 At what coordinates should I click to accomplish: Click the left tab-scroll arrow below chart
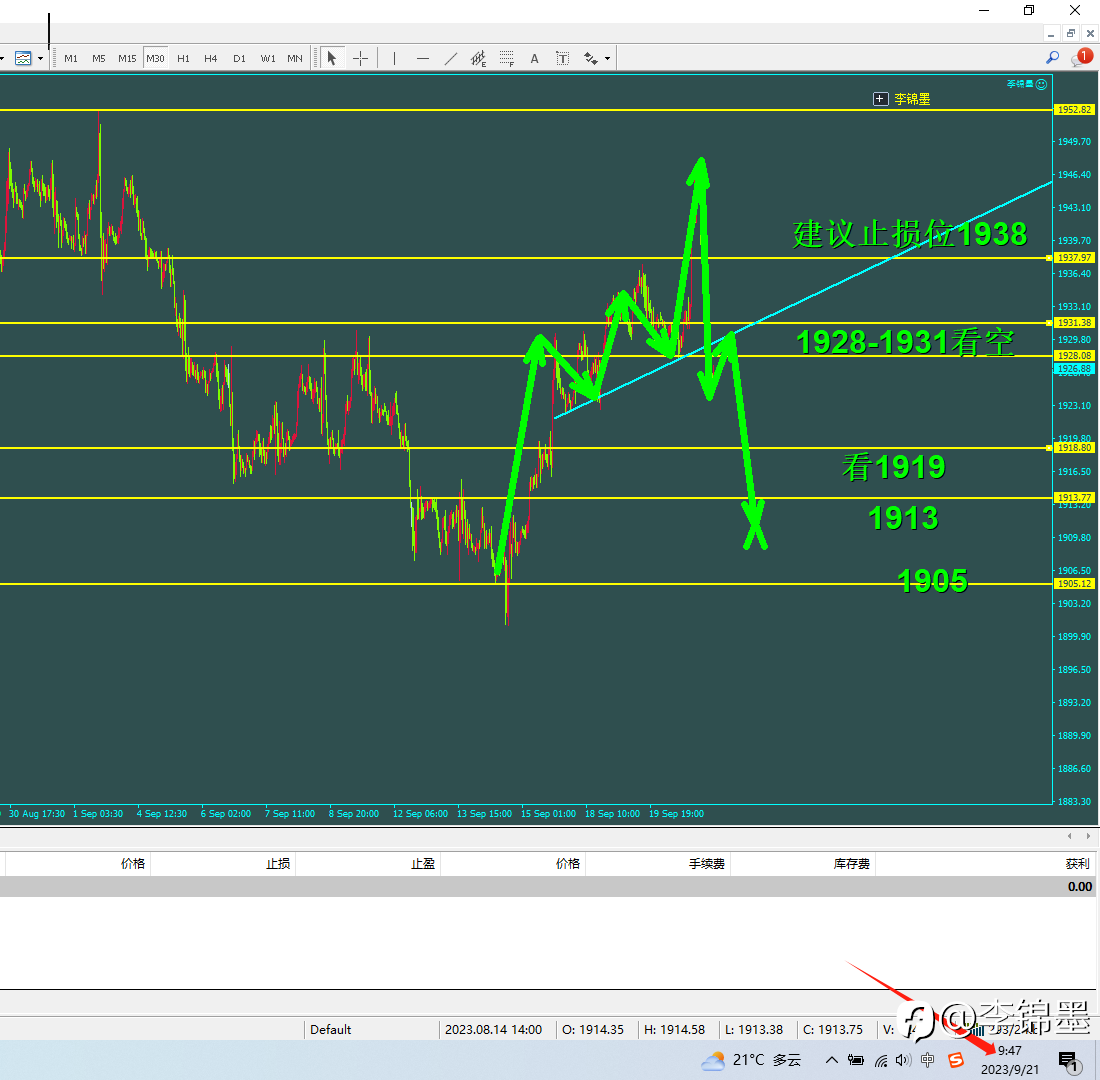pos(1069,836)
